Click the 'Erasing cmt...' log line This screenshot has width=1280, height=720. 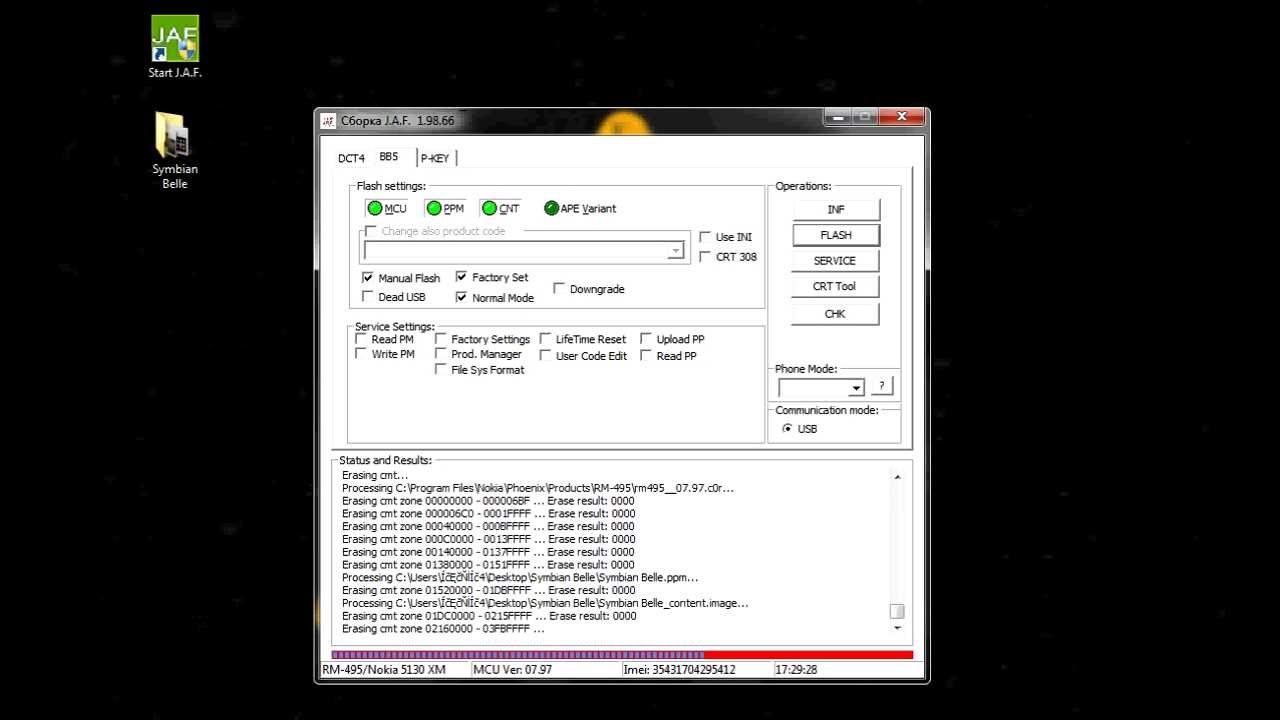pyautogui.click(x=375, y=475)
